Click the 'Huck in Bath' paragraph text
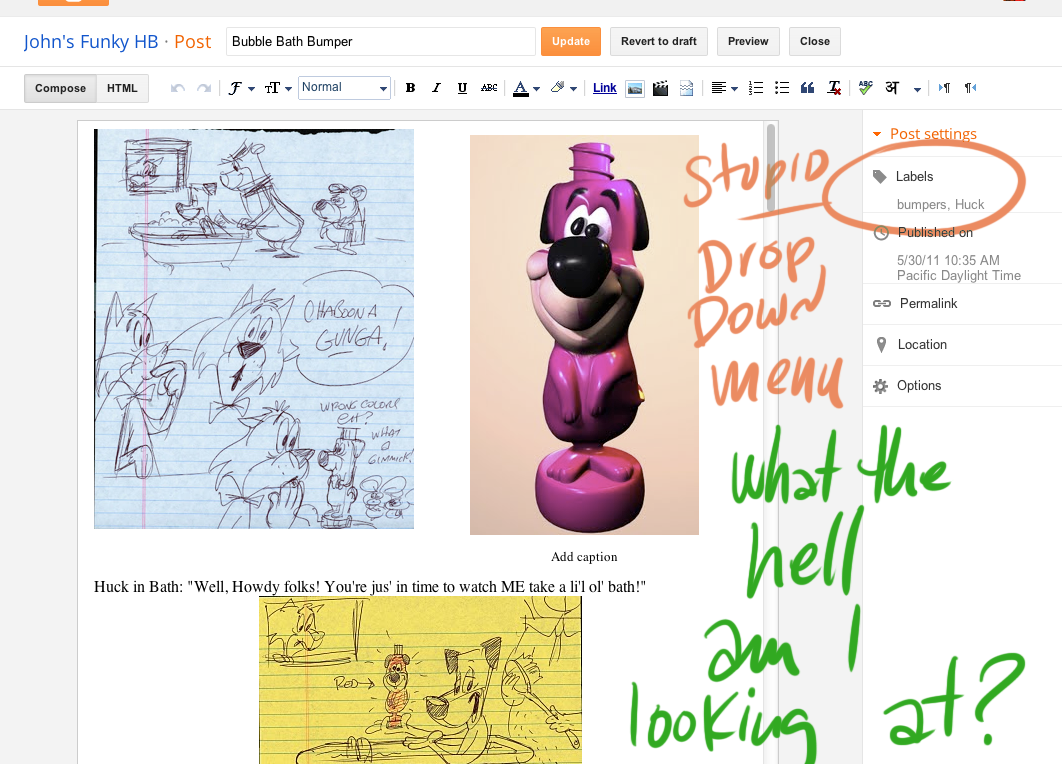This screenshot has width=1062, height=764. [x=370, y=587]
